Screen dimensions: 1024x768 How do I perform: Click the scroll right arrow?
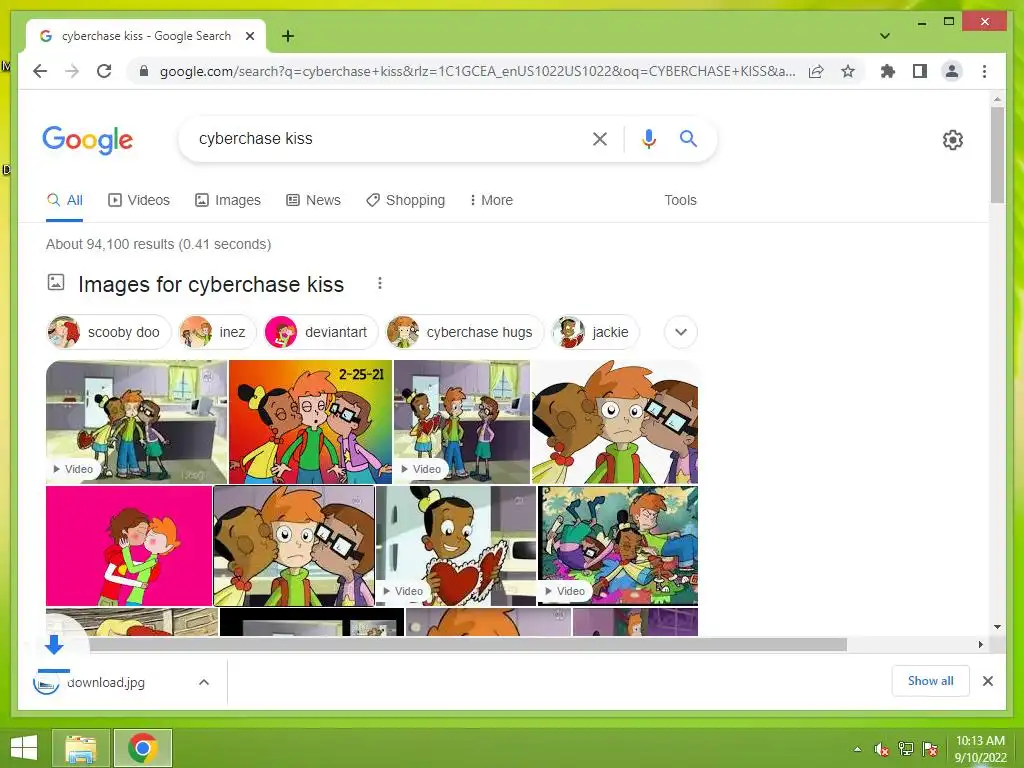click(x=980, y=645)
